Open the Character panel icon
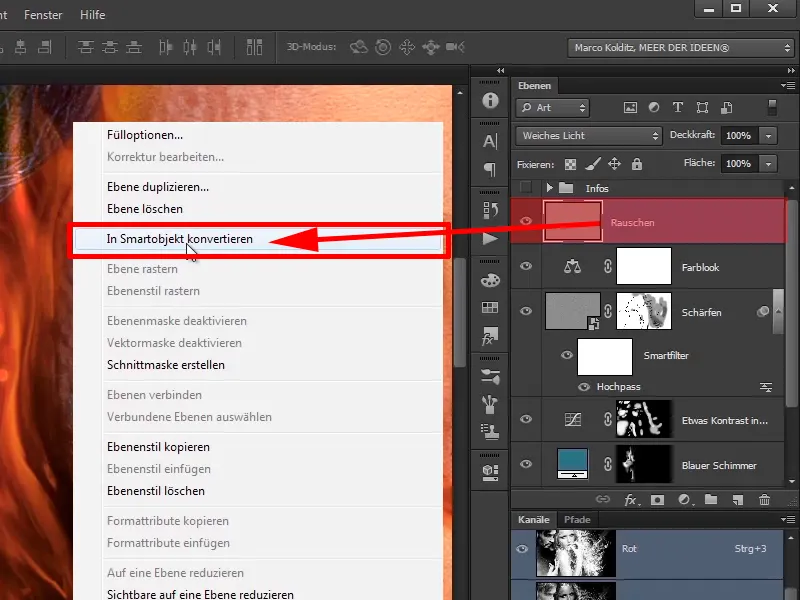800x600 pixels. pos(490,141)
